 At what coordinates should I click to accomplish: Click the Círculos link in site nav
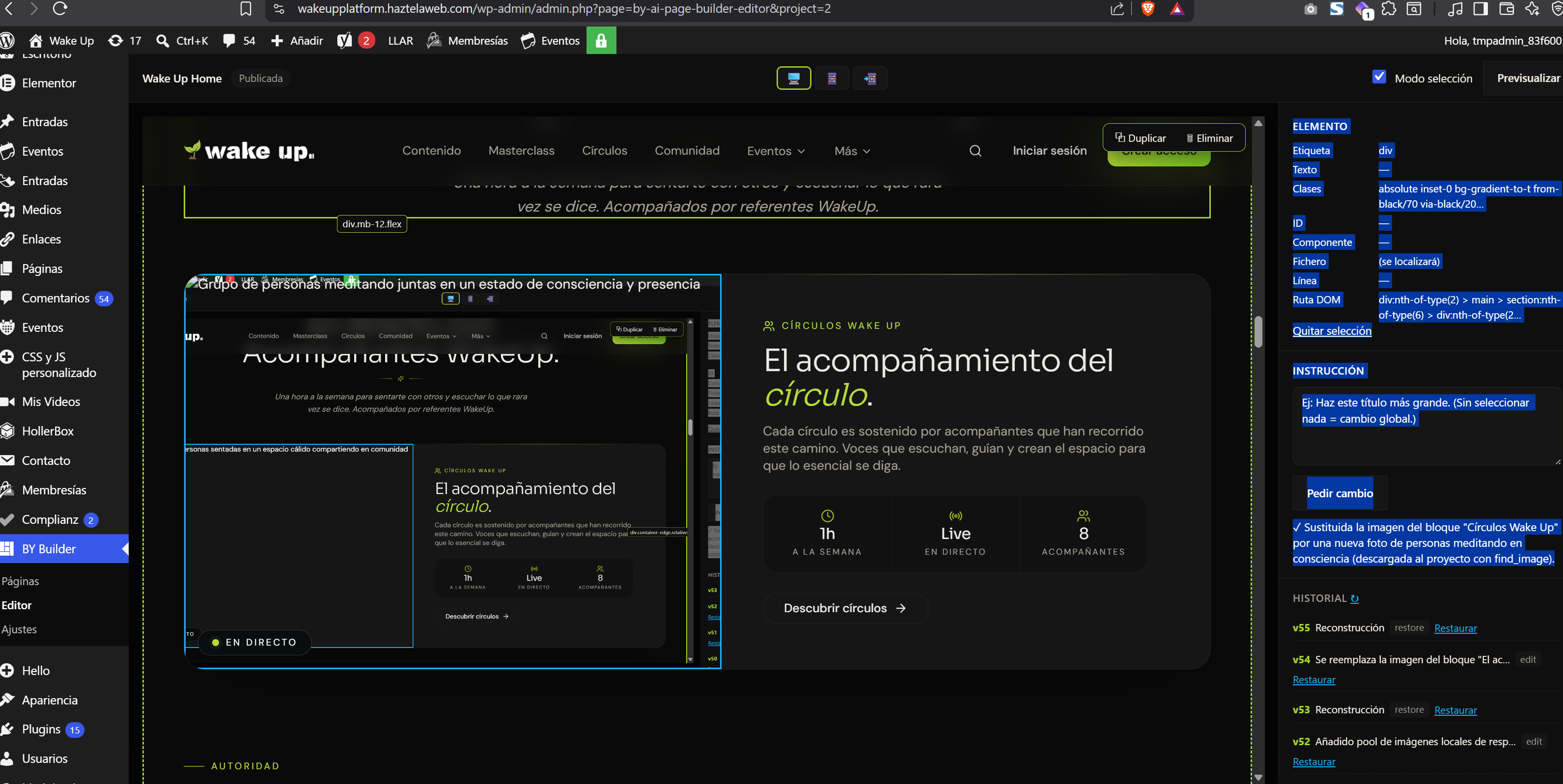tap(604, 151)
